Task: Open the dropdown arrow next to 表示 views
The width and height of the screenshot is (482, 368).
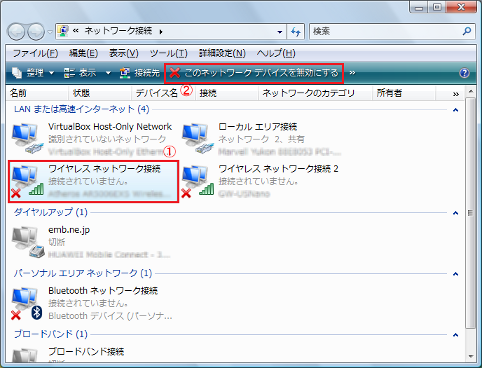Action: click(108, 73)
